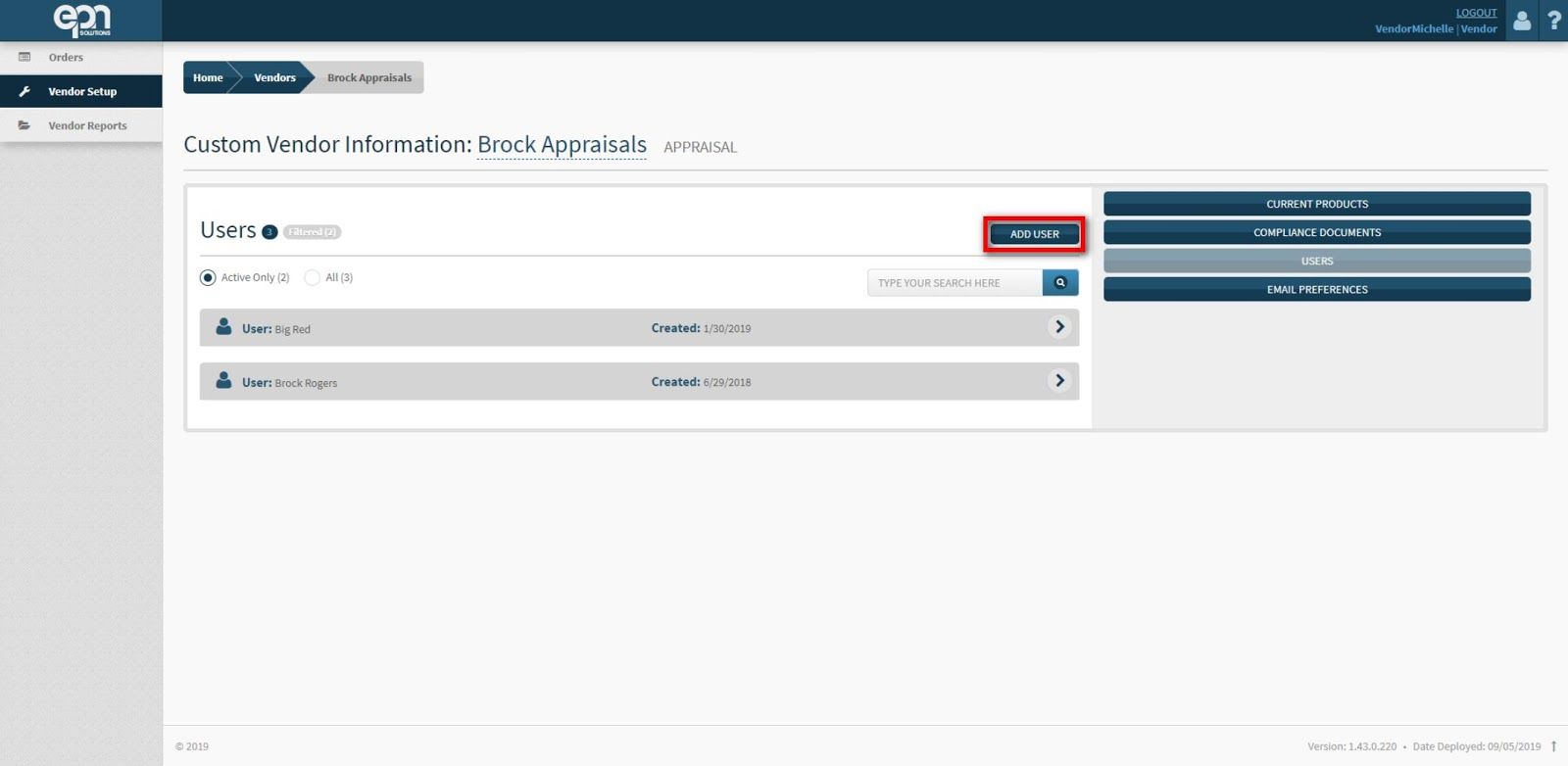The height and width of the screenshot is (766, 1568).
Task: Click the Filtered (2) badge
Action: coord(313,232)
